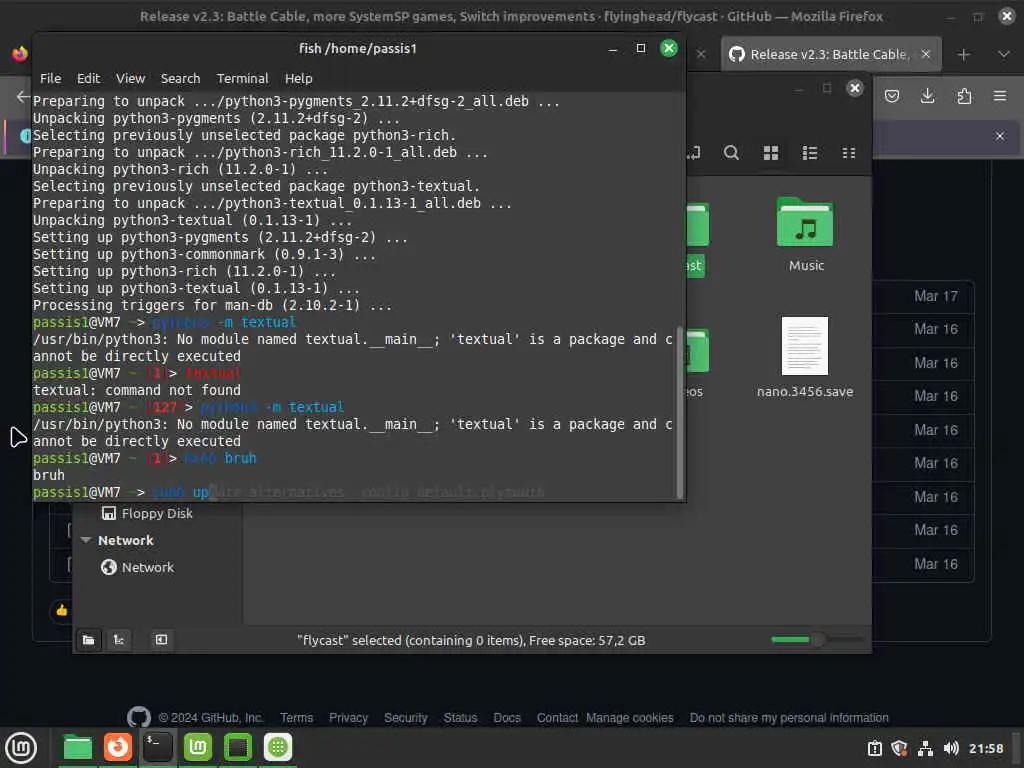Open the security shield tray icon
The height and width of the screenshot is (768, 1024).
pos(899,748)
